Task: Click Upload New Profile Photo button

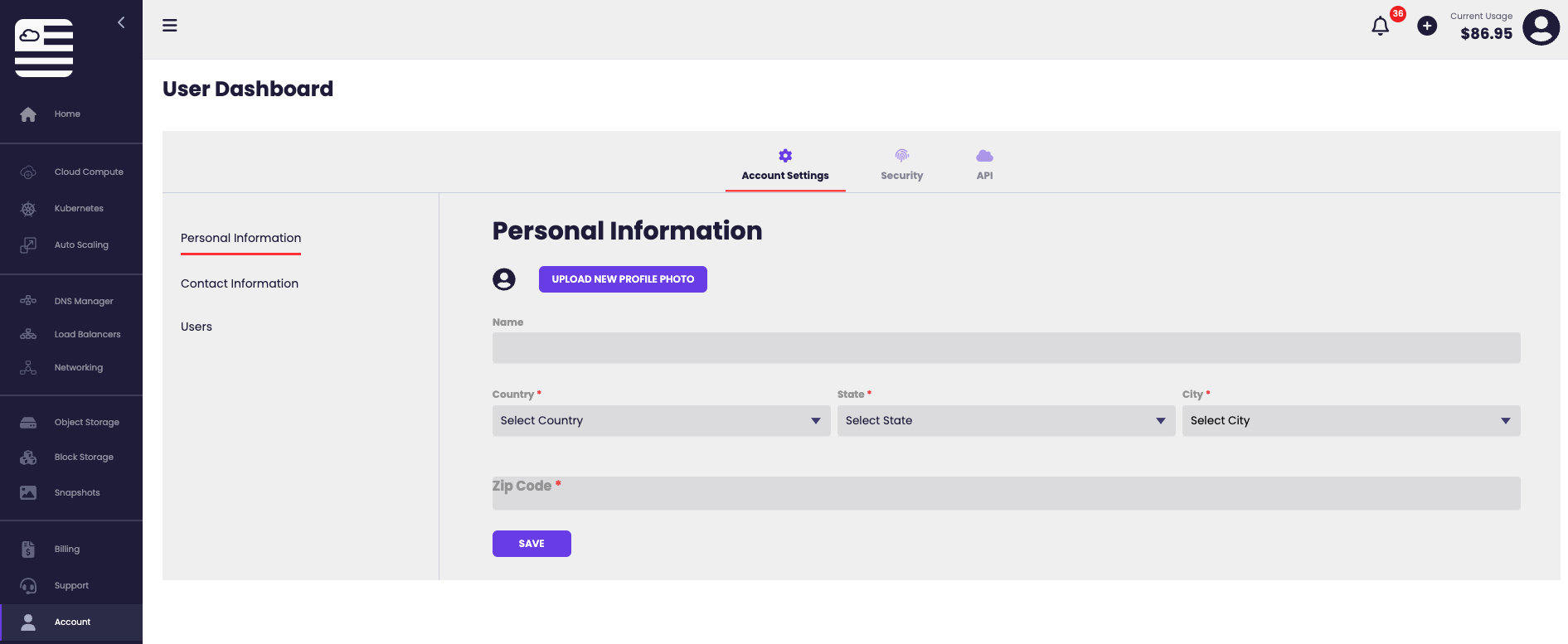Action: click(623, 279)
